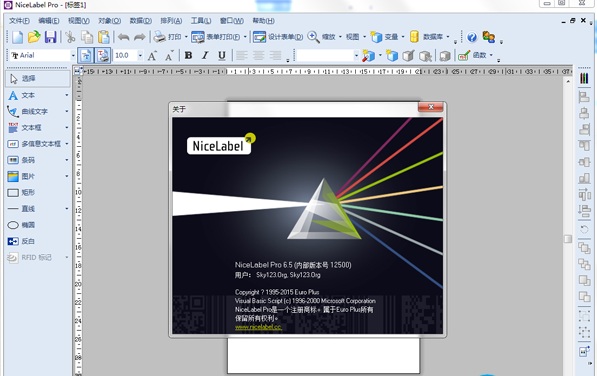Click the 数据库 database icon

click(x=414, y=37)
